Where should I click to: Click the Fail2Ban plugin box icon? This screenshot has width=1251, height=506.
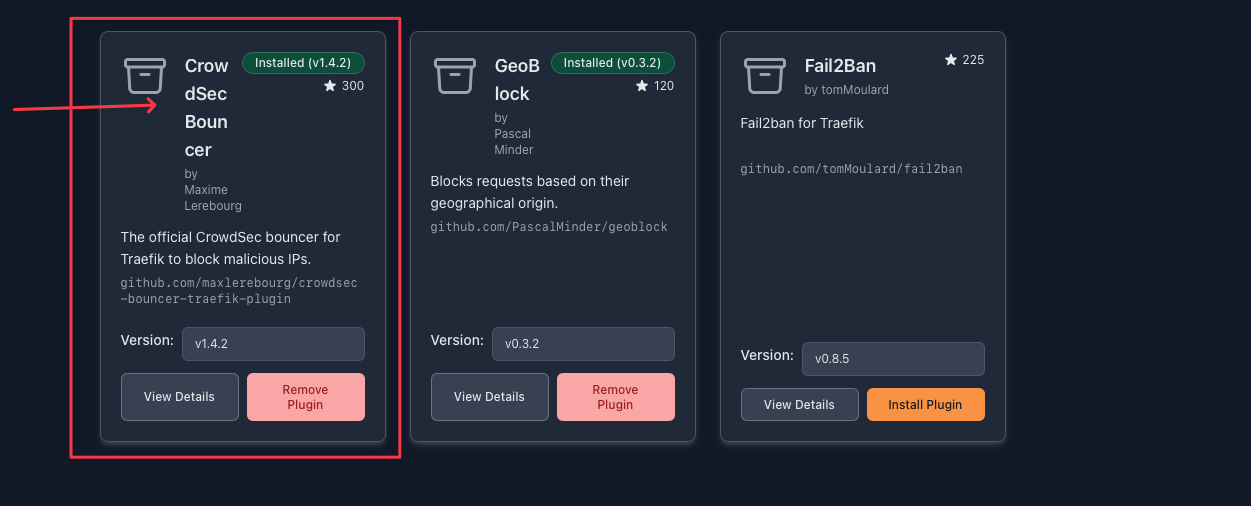[764, 77]
